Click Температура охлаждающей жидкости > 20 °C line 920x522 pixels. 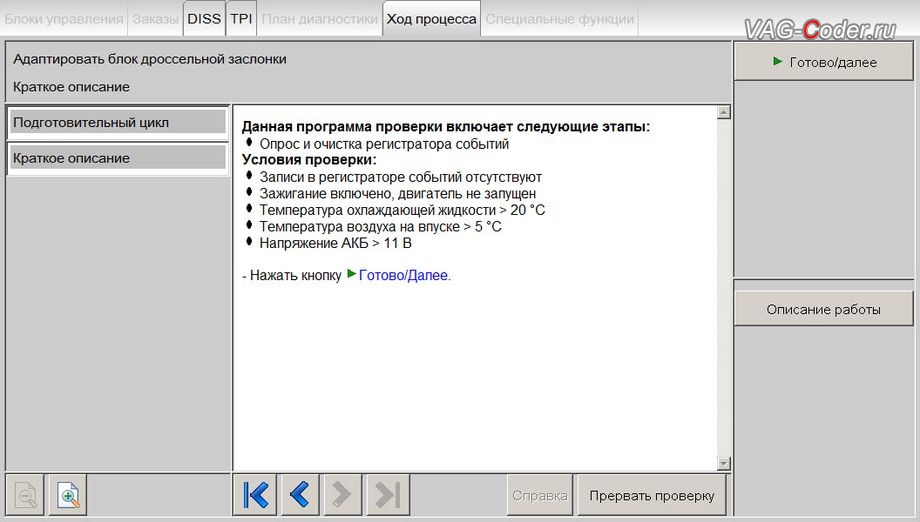click(402, 210)
